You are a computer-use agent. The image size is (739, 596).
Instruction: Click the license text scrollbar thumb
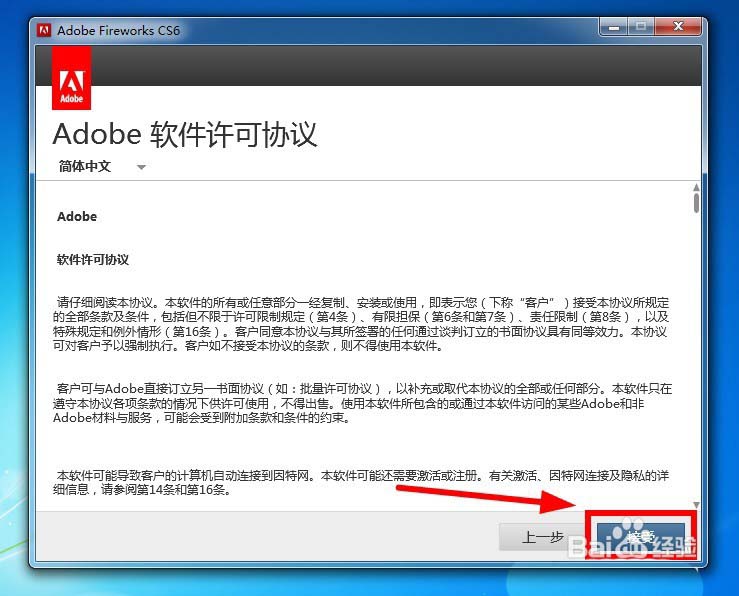(696, 202)
